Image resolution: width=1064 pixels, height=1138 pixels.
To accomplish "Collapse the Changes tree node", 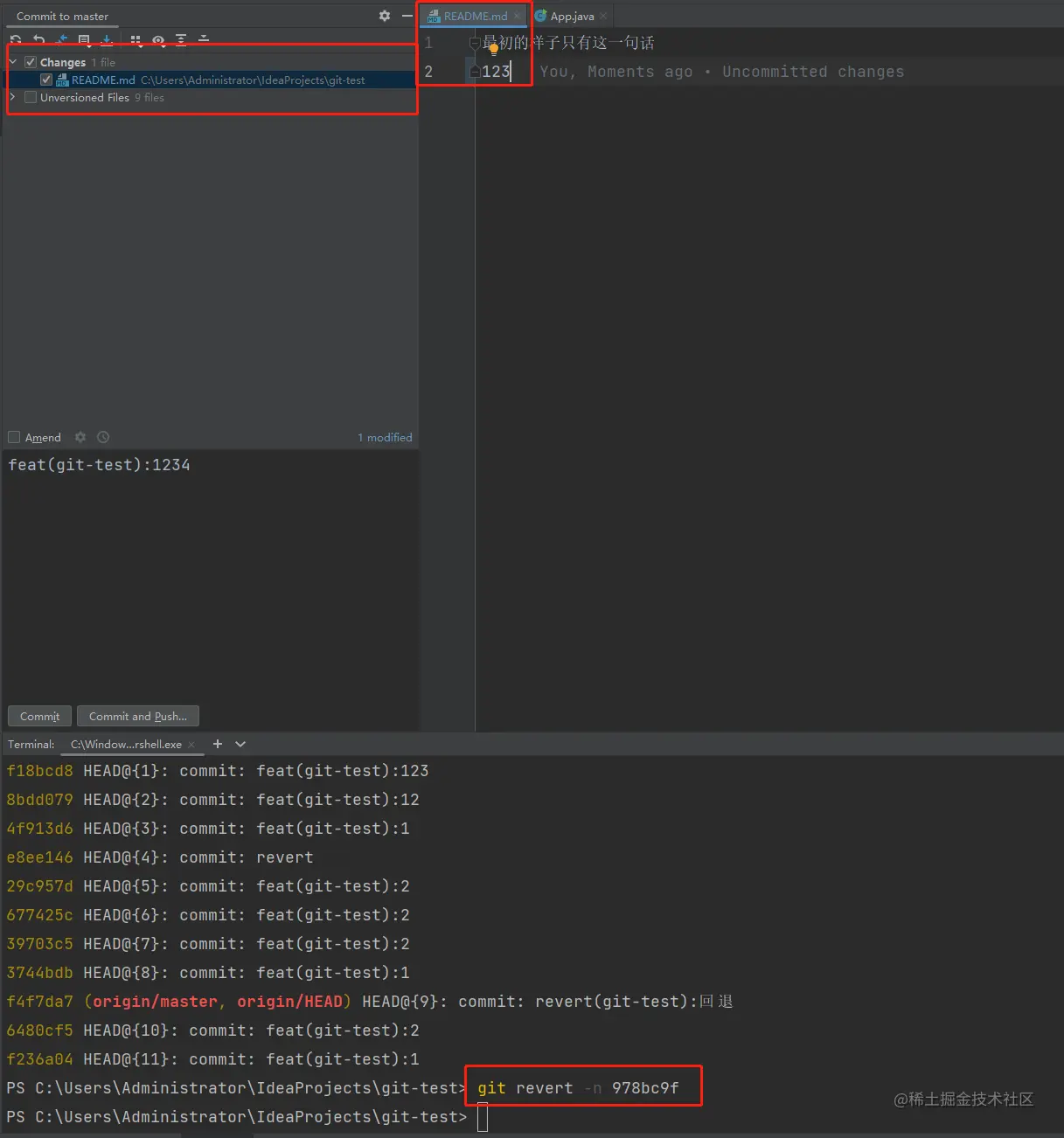I will pyautogui.click(x=12, y=62).
